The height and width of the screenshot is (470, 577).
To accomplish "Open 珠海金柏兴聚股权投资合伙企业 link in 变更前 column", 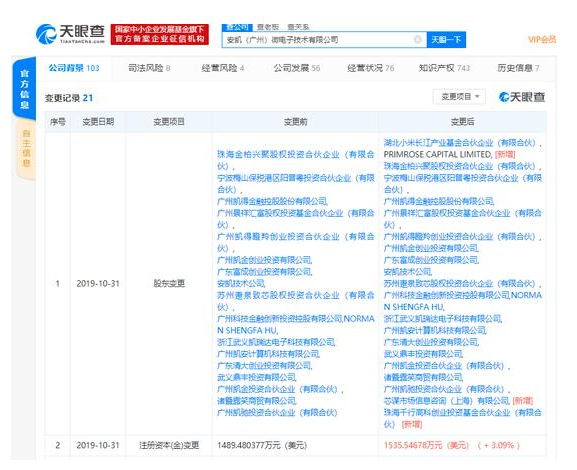I will 295,160.
